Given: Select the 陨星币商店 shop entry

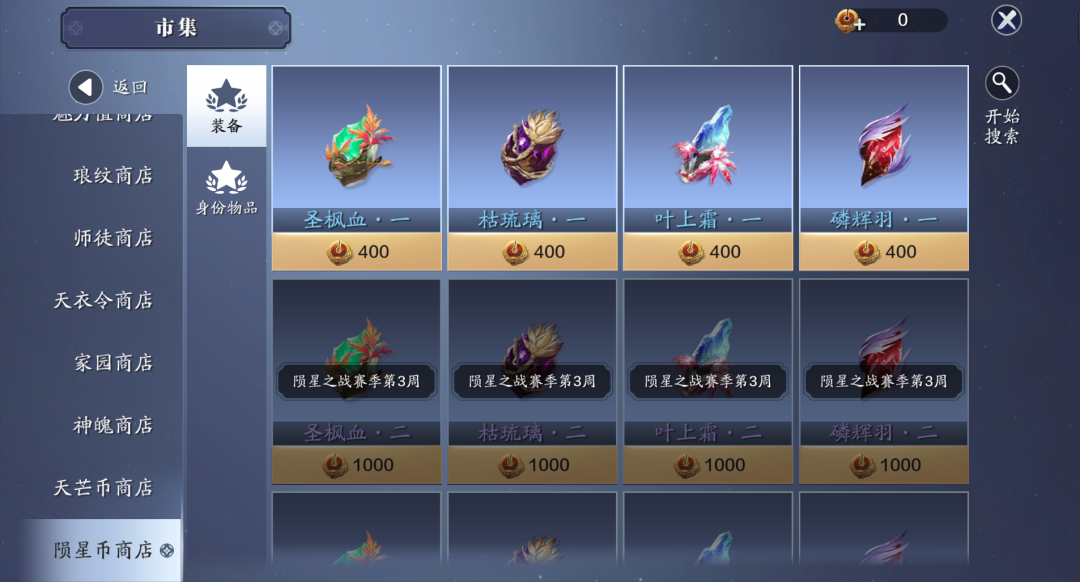Looking at the screenshot, I should coord(103,550).
